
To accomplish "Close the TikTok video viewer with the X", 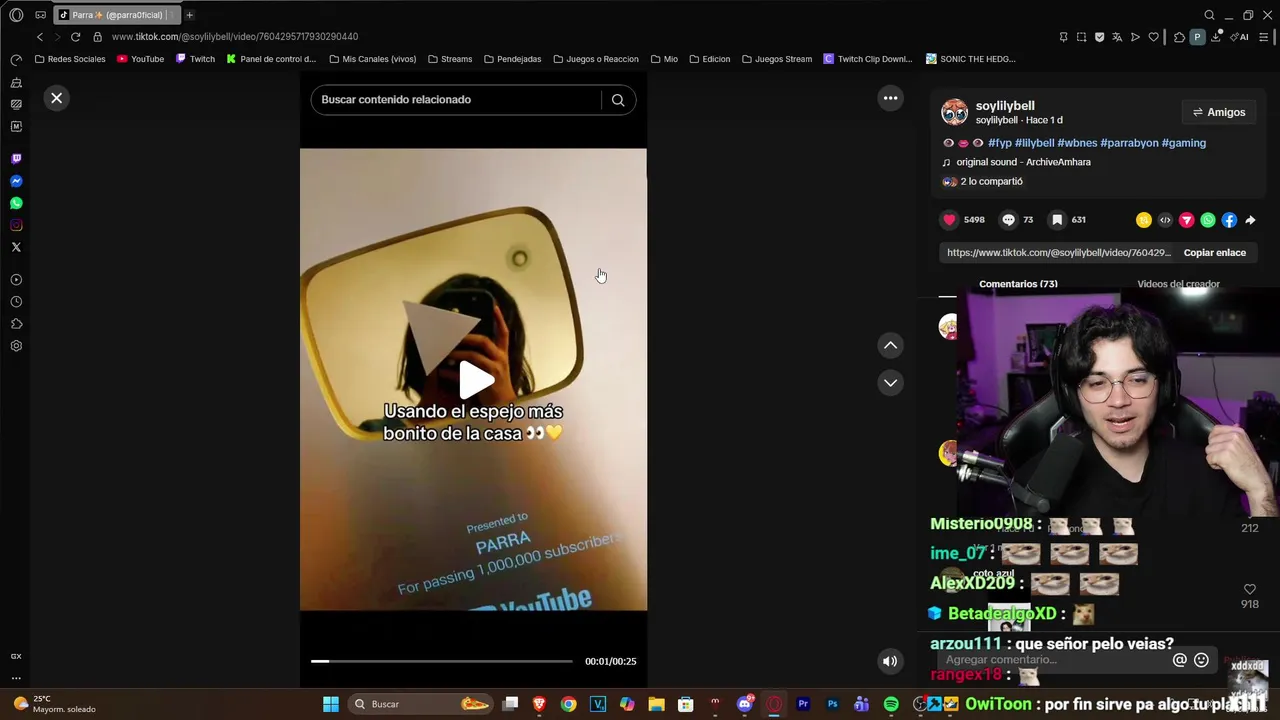I will coord(57,98).
